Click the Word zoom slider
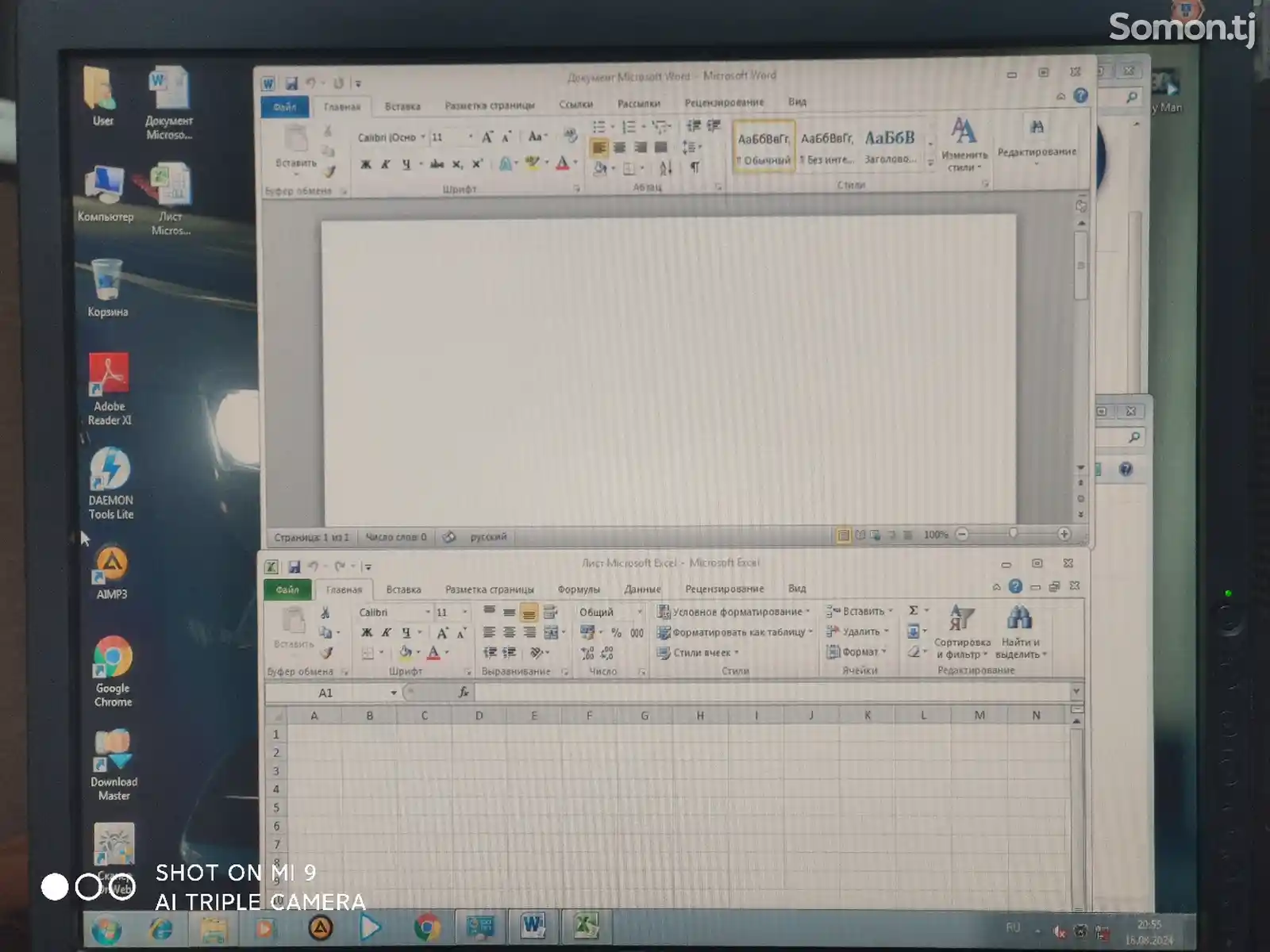Image resolution: width=1270 pixels, height=952 pixels. click(x=1013, y=534)
